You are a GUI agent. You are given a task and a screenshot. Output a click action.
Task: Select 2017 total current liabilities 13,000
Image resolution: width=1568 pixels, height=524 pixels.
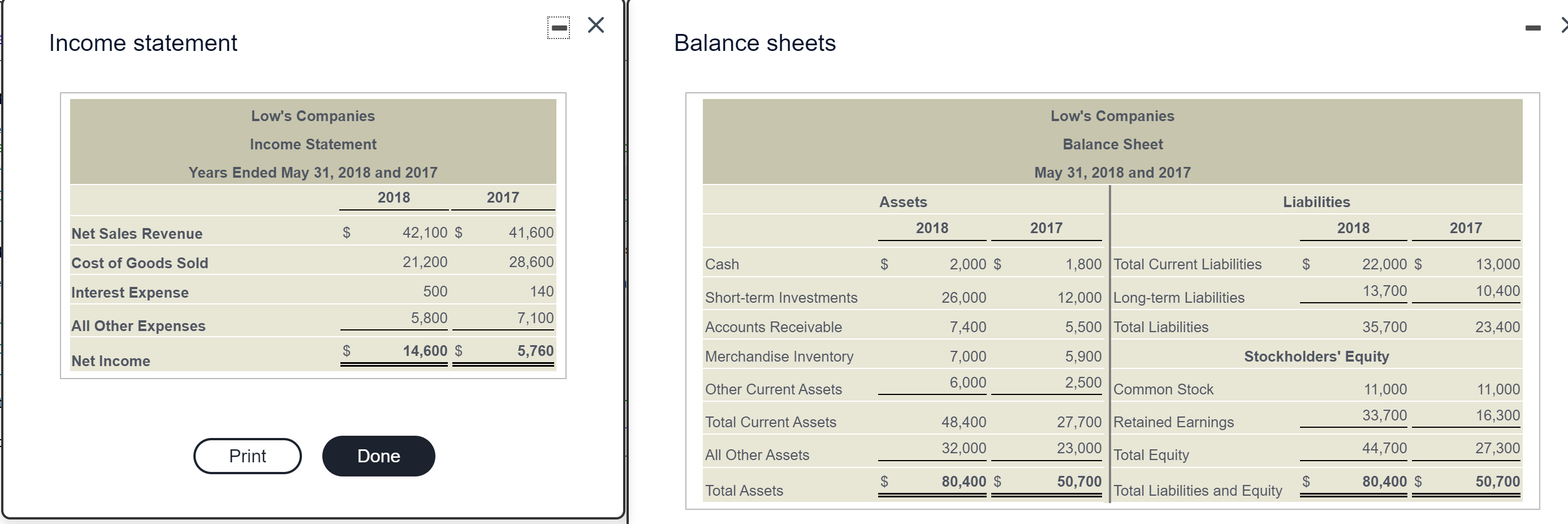1497,264
